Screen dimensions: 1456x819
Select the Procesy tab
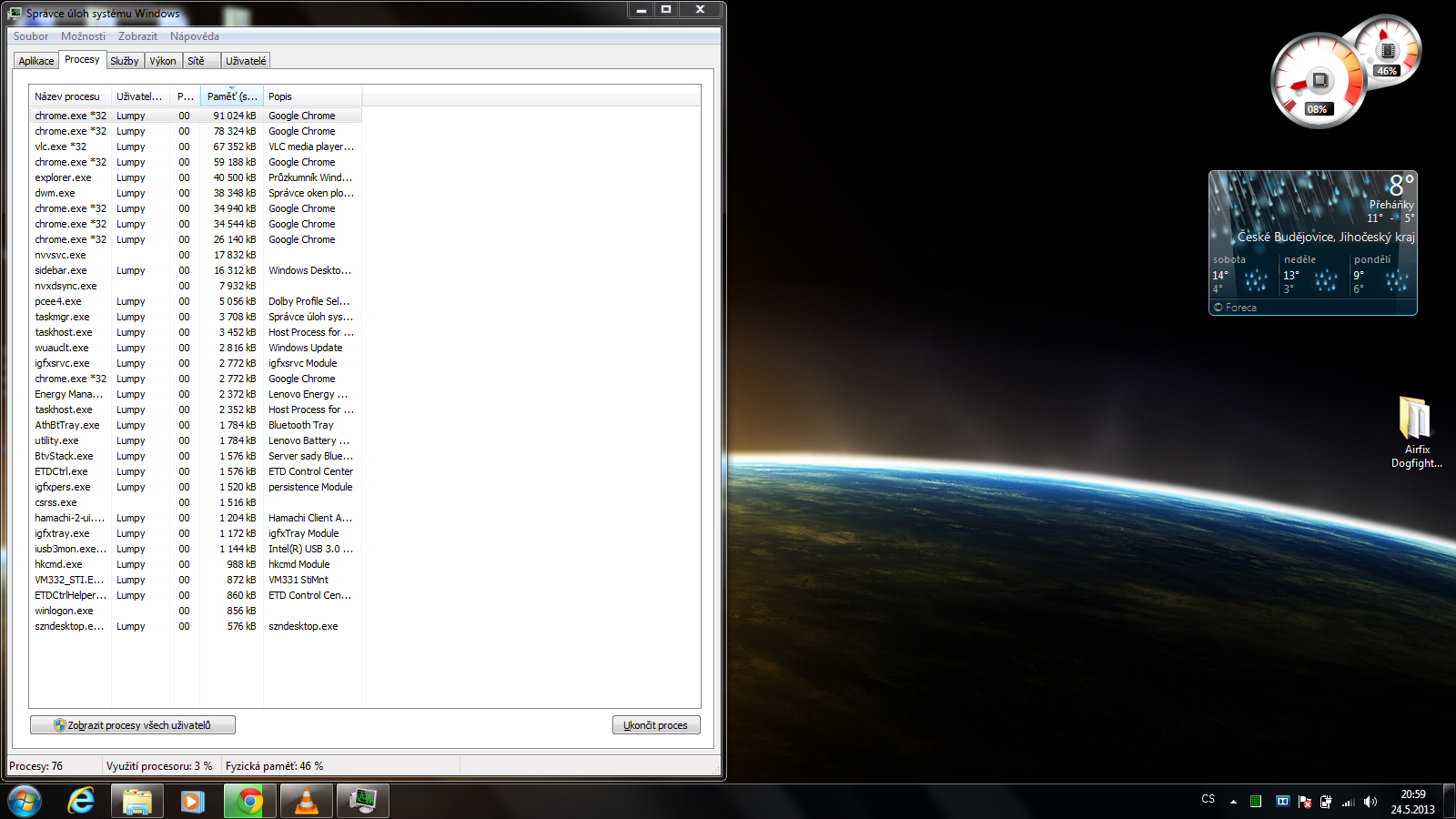(x=82, y=59)
